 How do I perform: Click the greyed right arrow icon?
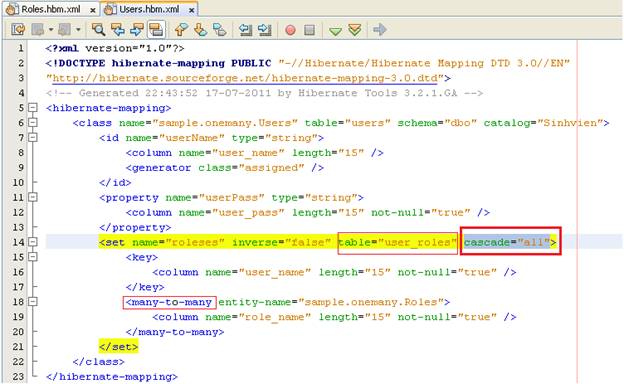pyautogui.click(x=380, y=29)
